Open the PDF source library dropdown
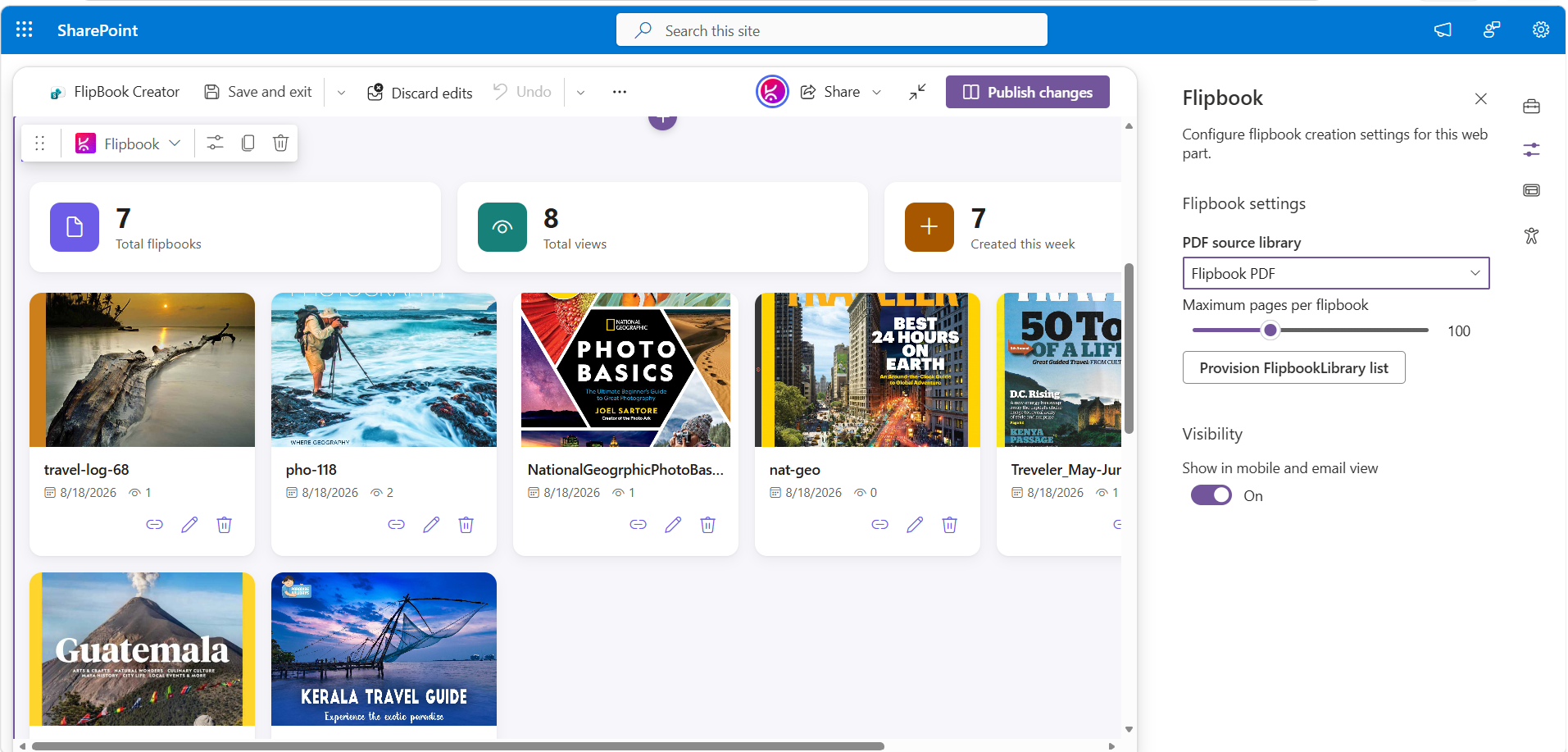 coord(1335,273)
